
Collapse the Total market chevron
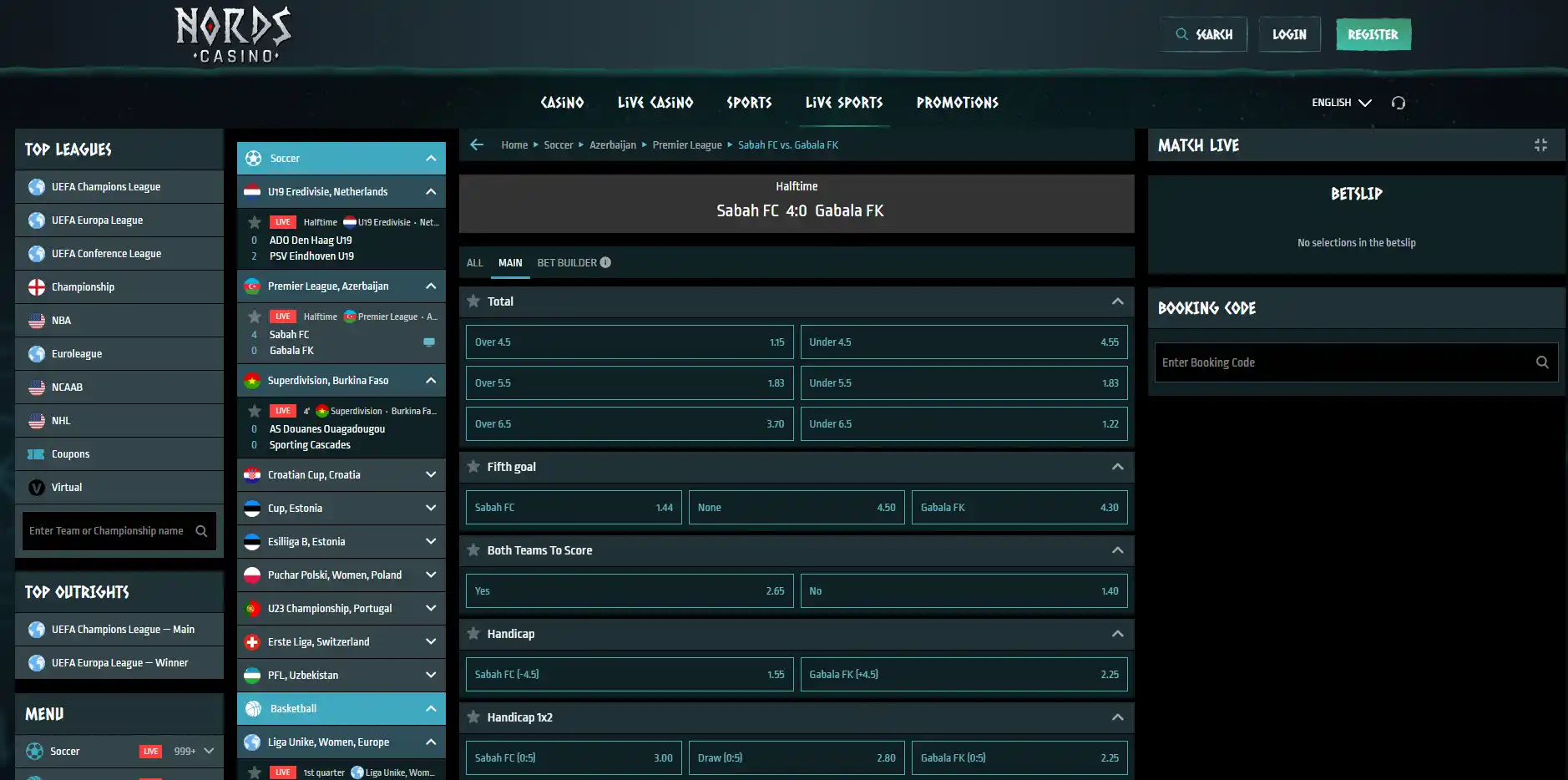click(1117, 301)
